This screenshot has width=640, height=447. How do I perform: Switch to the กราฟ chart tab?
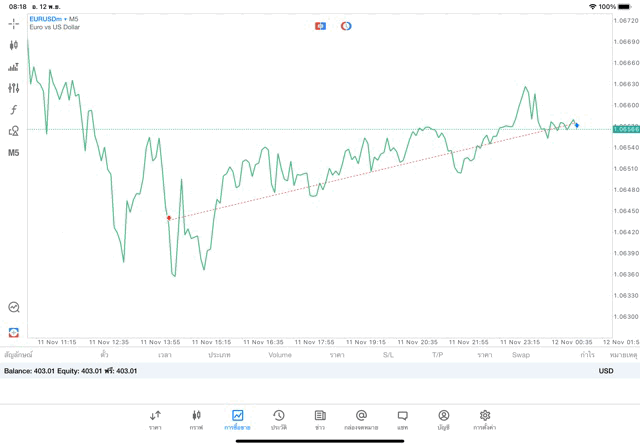point(196,419)
